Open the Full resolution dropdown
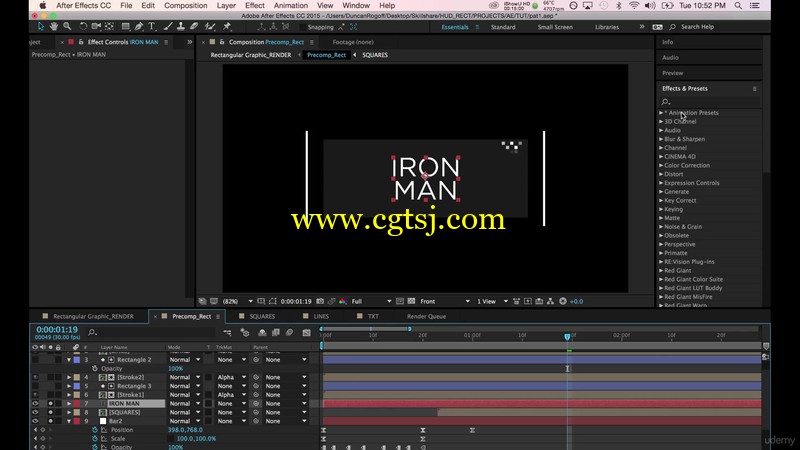Screen dimensions: 800x450 371,302
